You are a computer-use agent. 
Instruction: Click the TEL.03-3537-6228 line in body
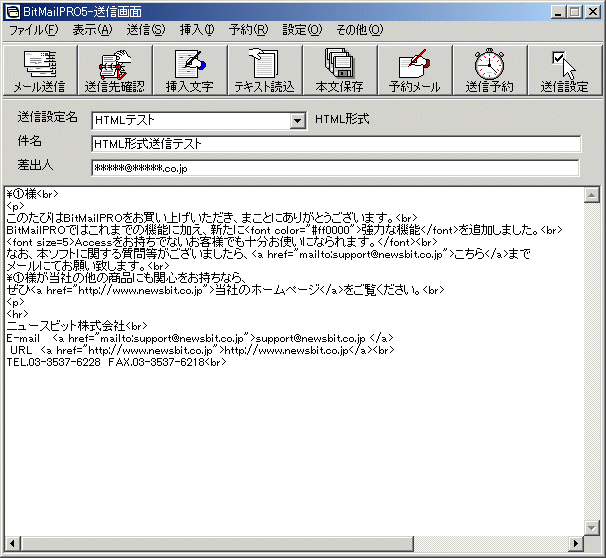(x=116, y=362)
